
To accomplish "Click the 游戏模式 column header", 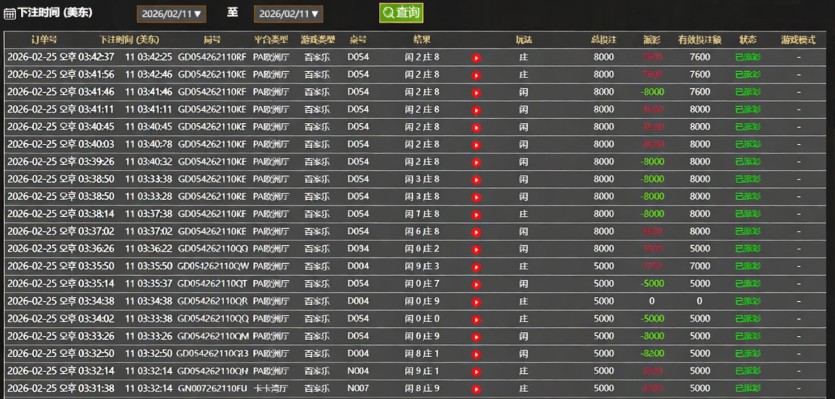I will point(798,40).
